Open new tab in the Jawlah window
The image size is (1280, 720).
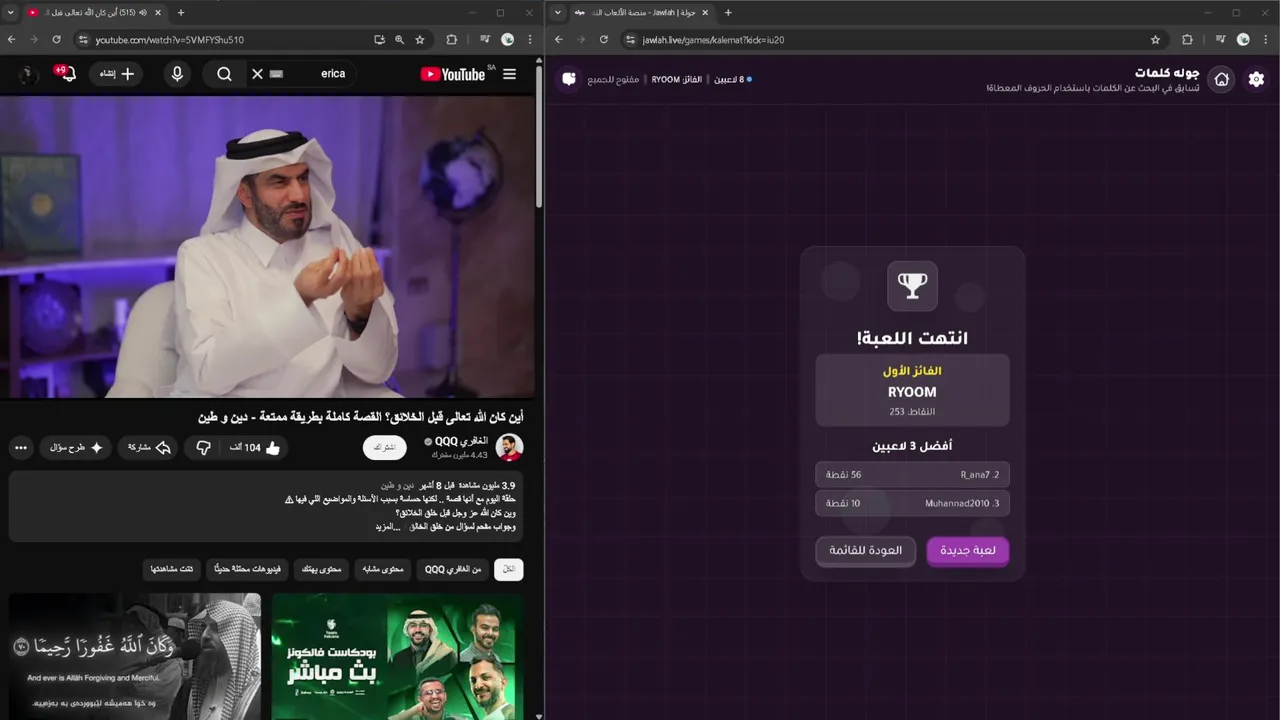pos(728,13)
